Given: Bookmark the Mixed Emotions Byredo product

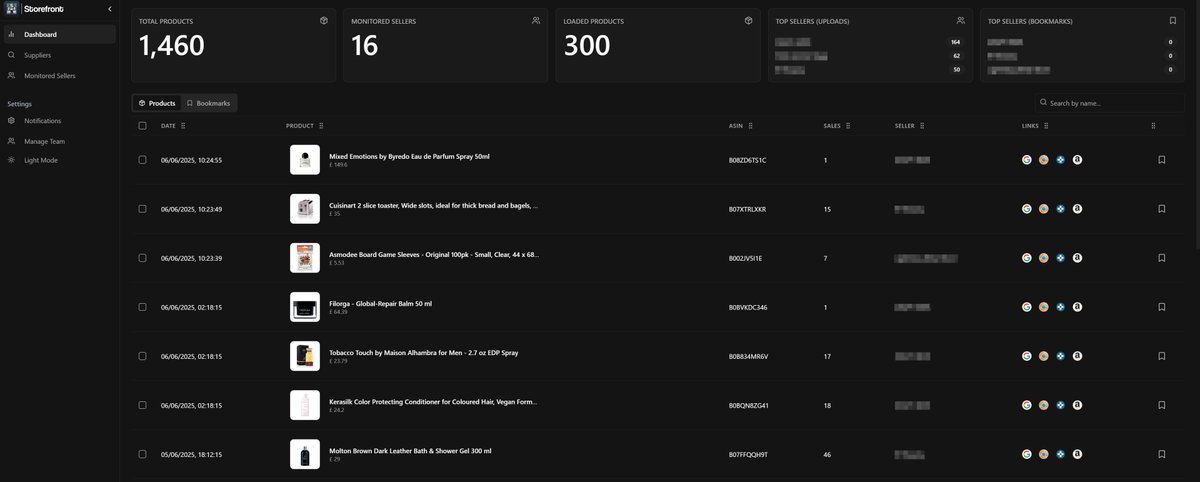Looking at the screenshot, I should tap(1161, 160).
